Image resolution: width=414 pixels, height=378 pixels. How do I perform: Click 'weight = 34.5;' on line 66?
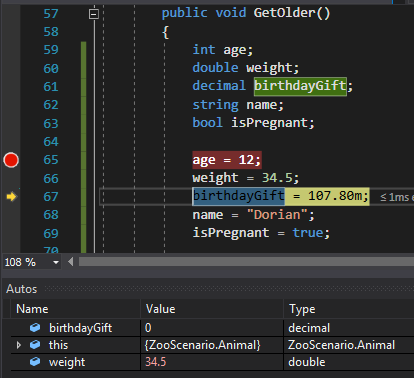(246, 178)
